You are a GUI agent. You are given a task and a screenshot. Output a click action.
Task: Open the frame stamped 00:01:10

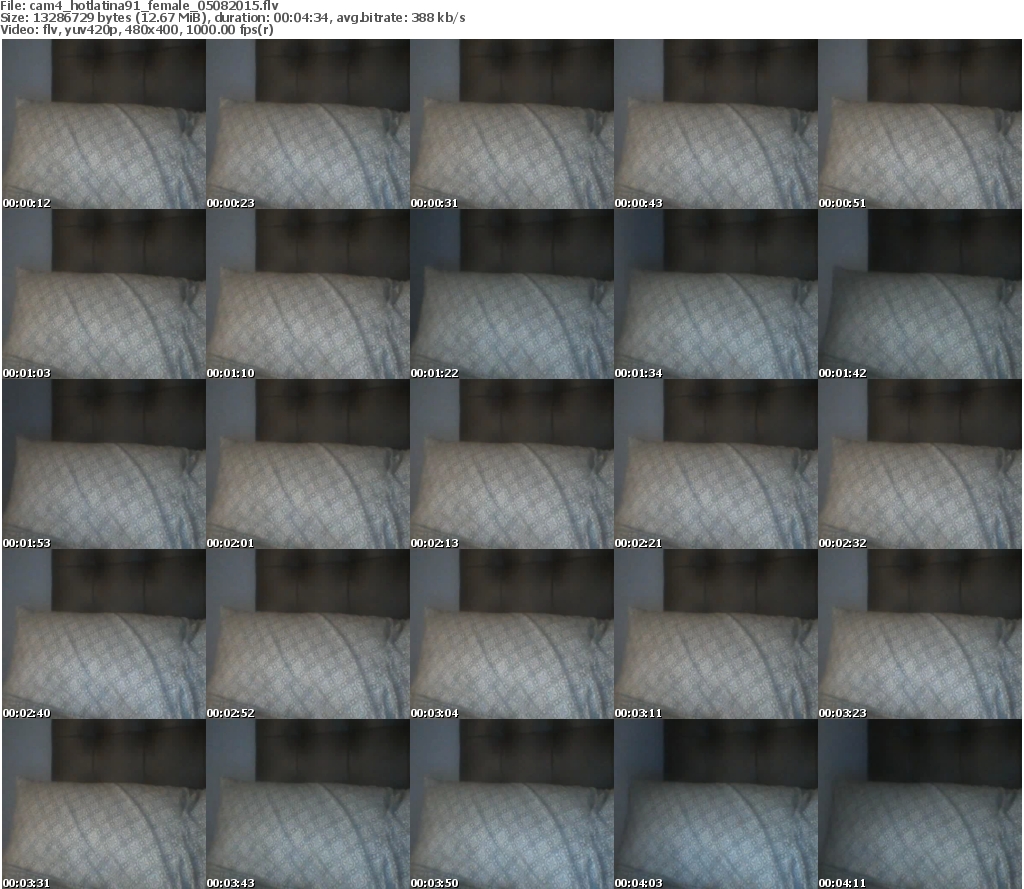pyautogui.click(x=308, y=294)
